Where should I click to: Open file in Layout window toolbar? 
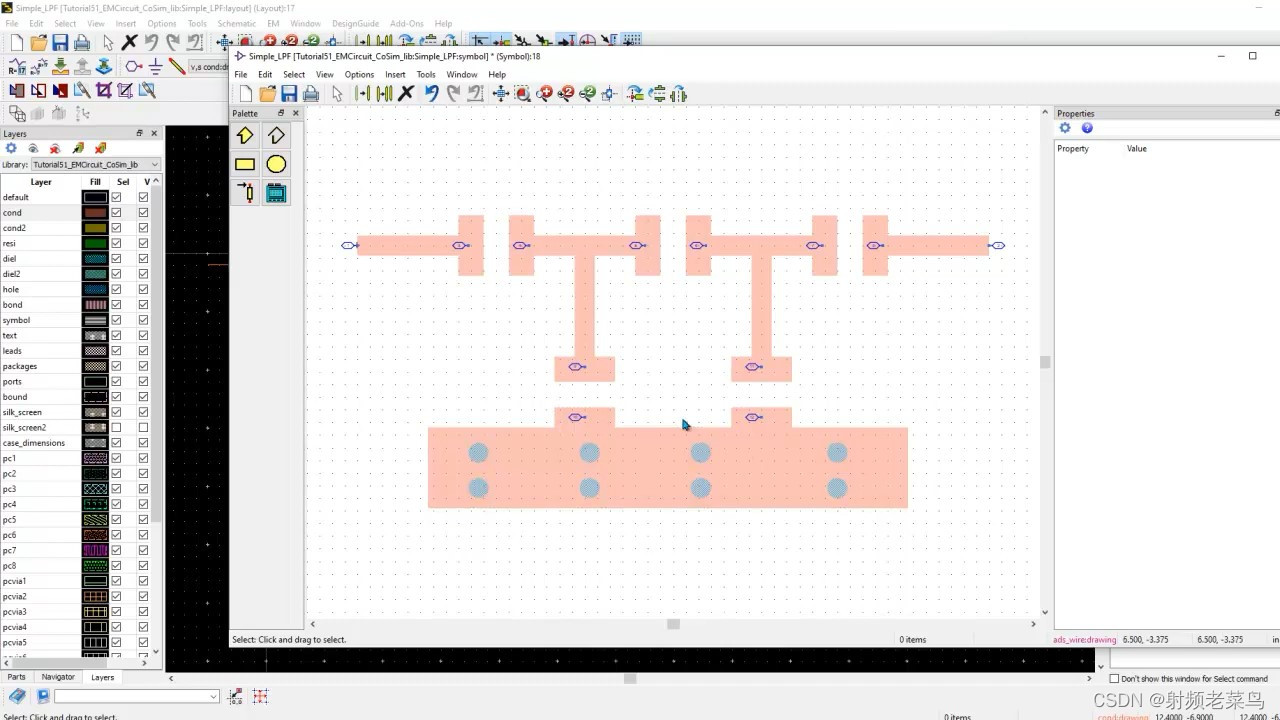pos(38,42)
